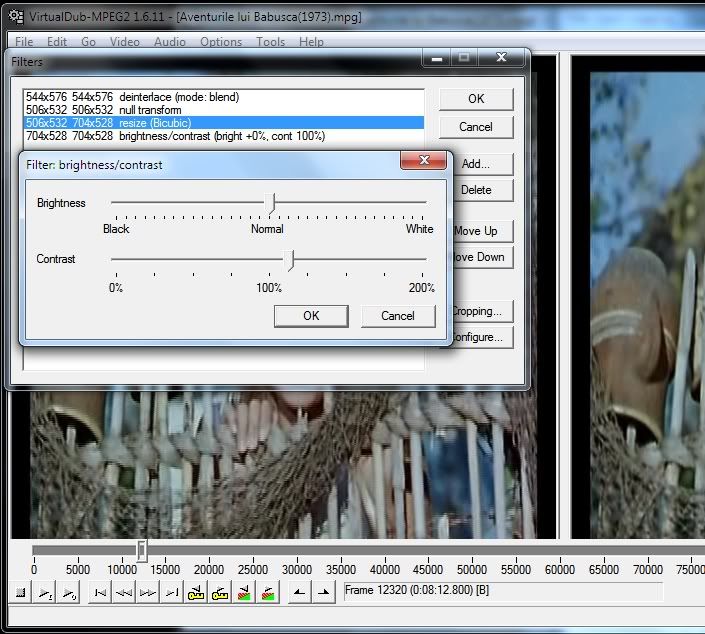The image size is (705, 634).
Task: Step forward one frame
Action: click(x=148, y=593)
